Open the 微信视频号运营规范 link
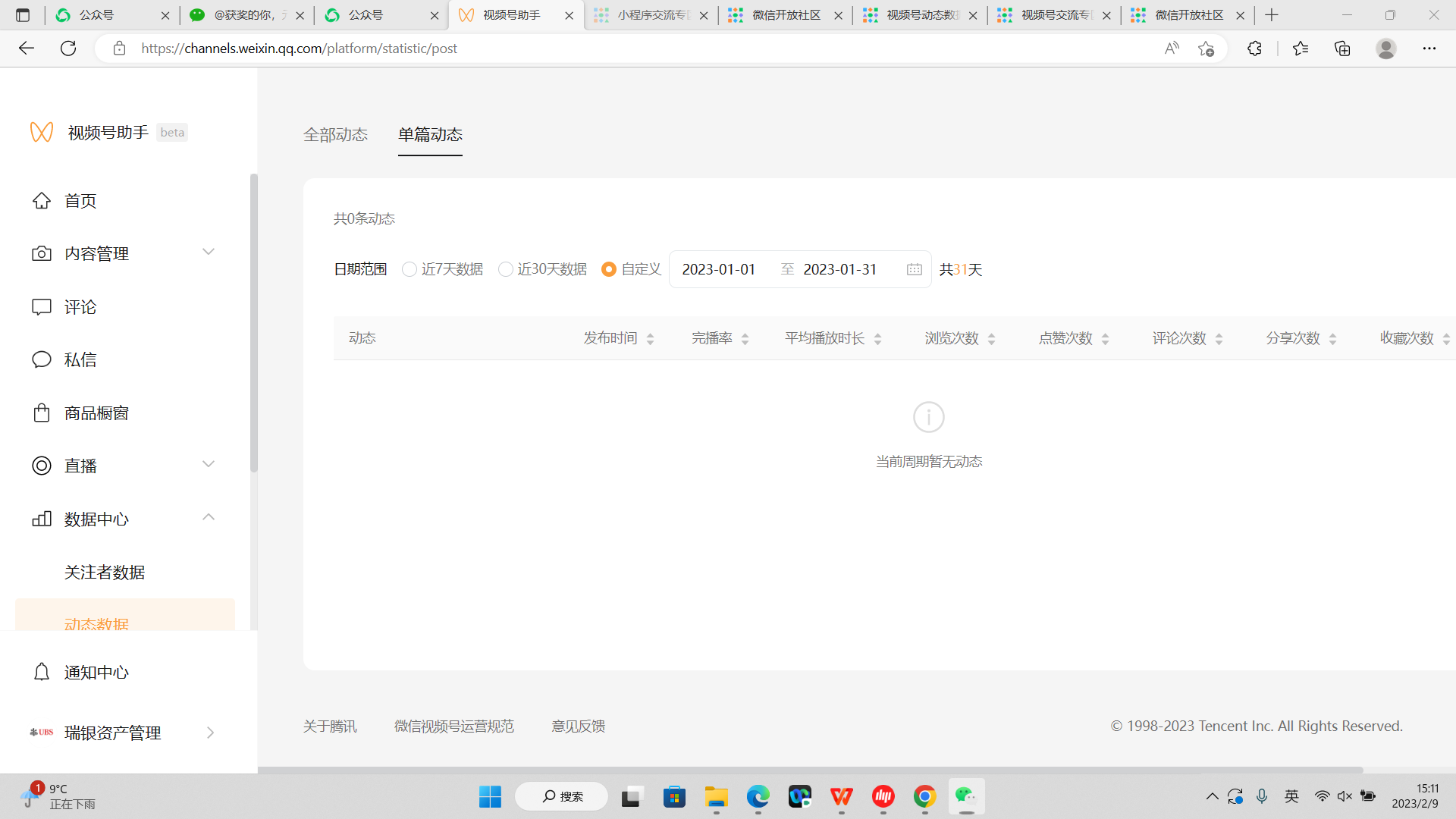This screenshot has height=819, width=1456. 453,726
